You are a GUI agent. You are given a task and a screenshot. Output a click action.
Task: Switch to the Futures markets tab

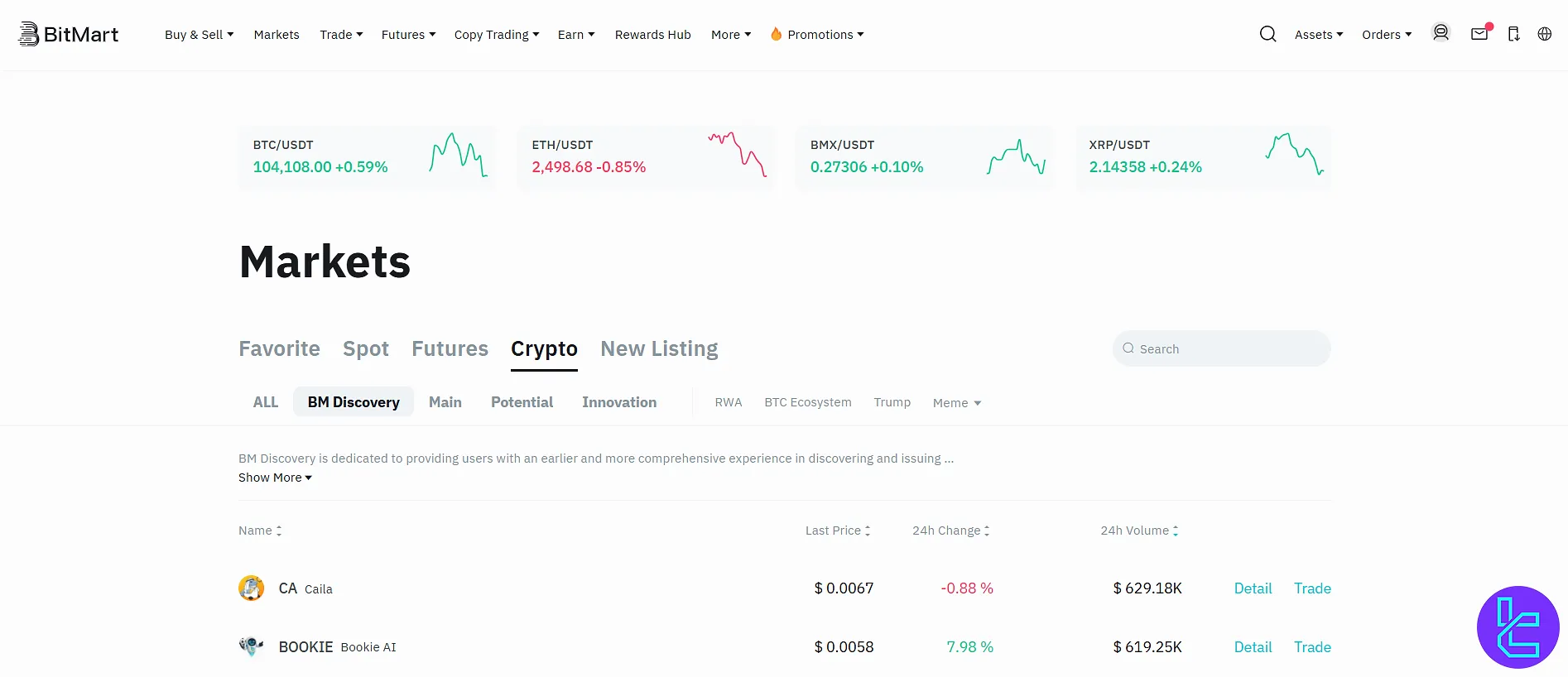450,348
